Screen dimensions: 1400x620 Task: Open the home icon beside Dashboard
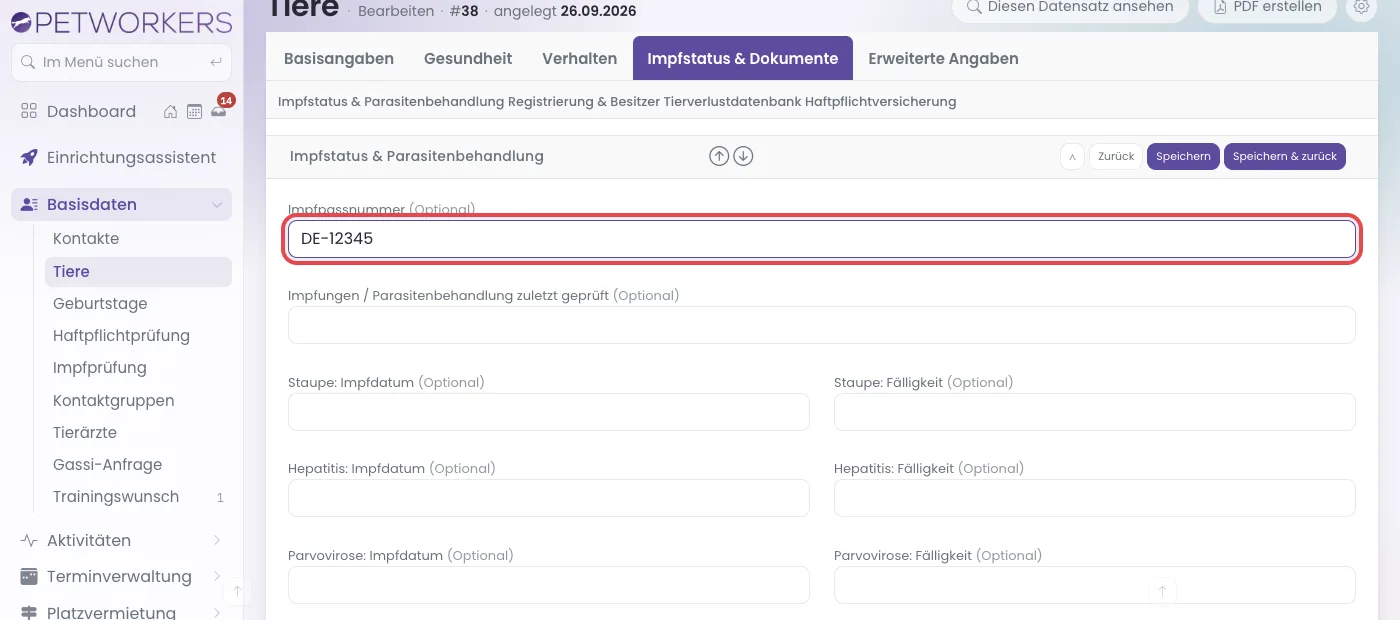tap(171, 111)
